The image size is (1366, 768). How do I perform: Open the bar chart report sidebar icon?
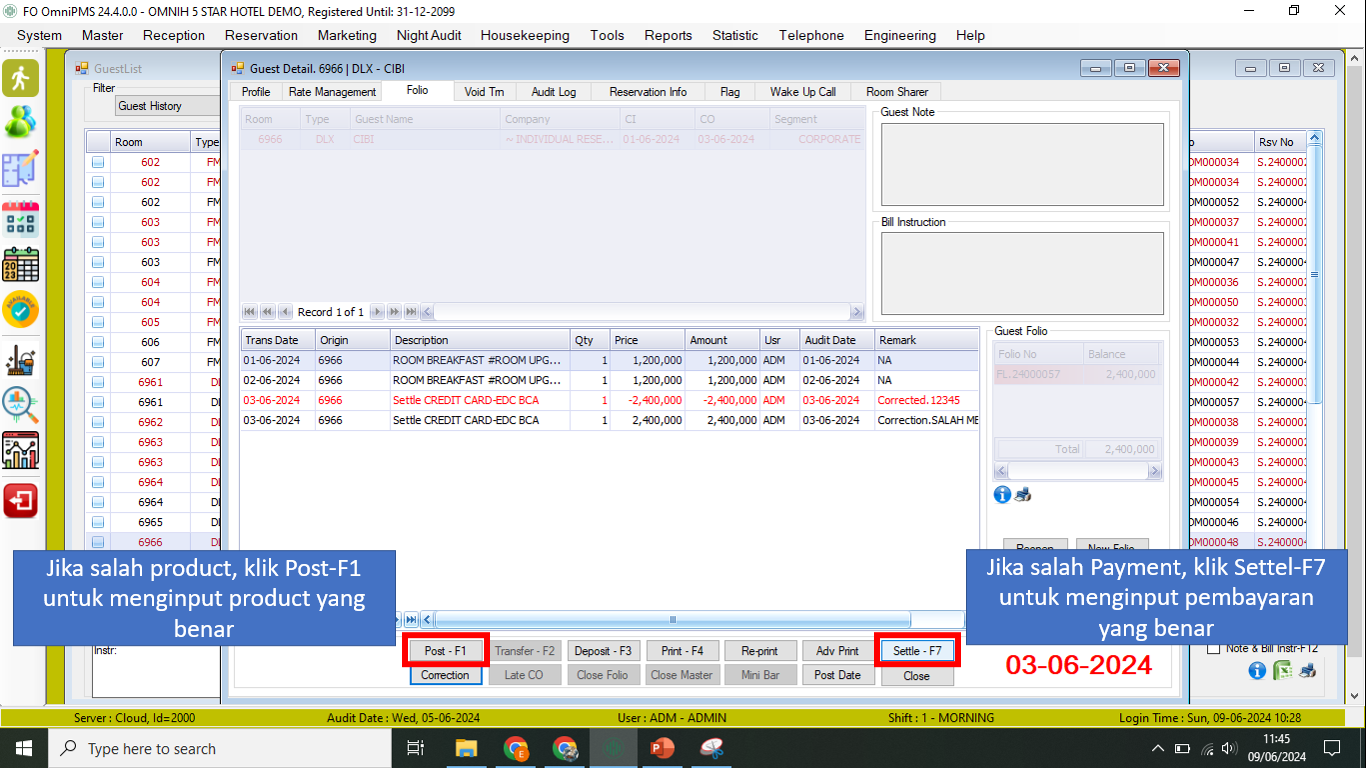(x=20, y=451)
